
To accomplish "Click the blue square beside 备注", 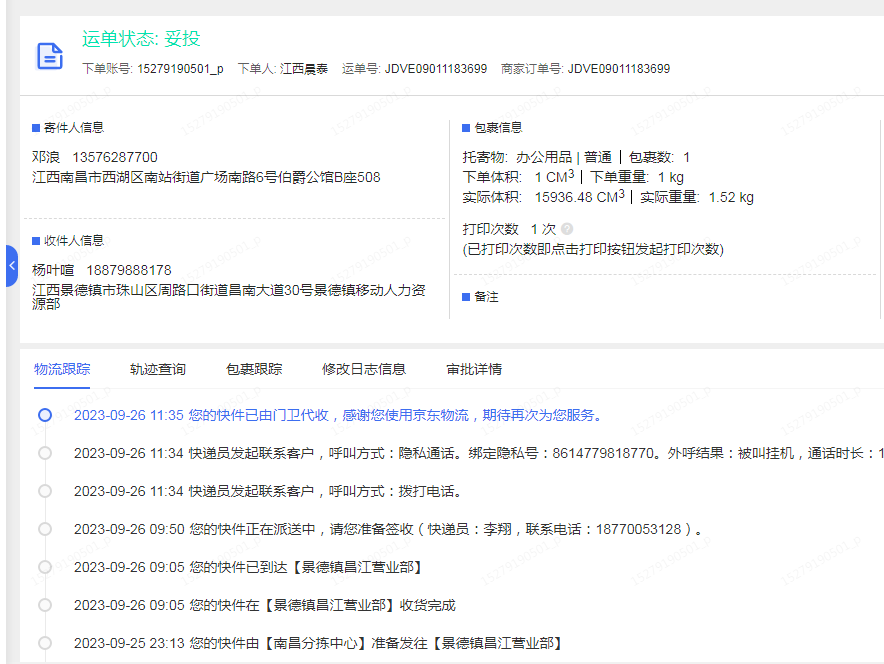I will click(x=466, y=298).
